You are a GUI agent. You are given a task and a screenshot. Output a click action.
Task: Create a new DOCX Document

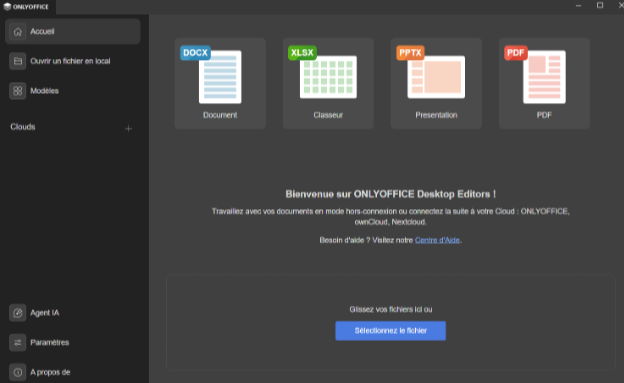click(220, 83)
